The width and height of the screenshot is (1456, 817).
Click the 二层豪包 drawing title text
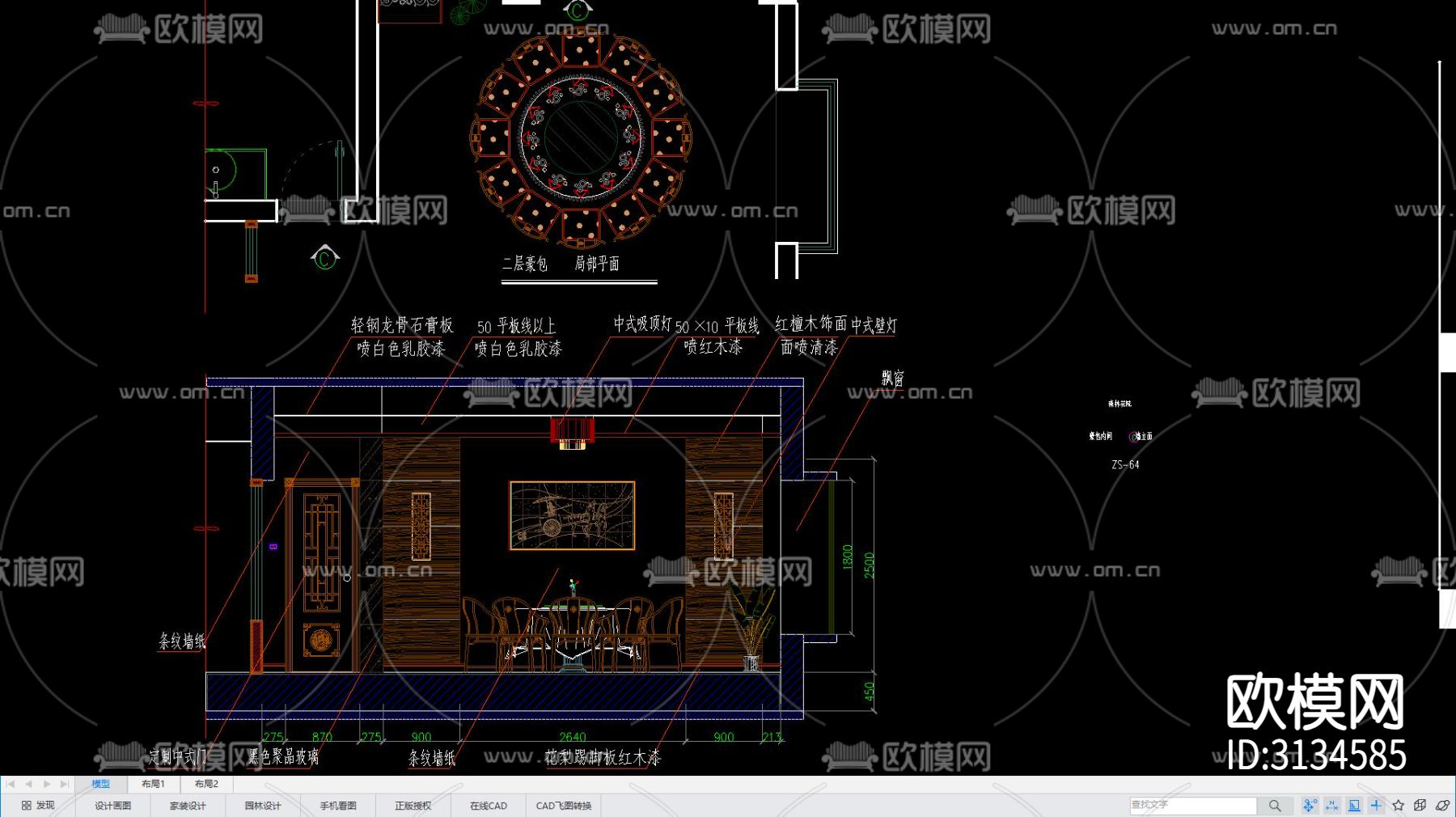(x=525, y=264)
